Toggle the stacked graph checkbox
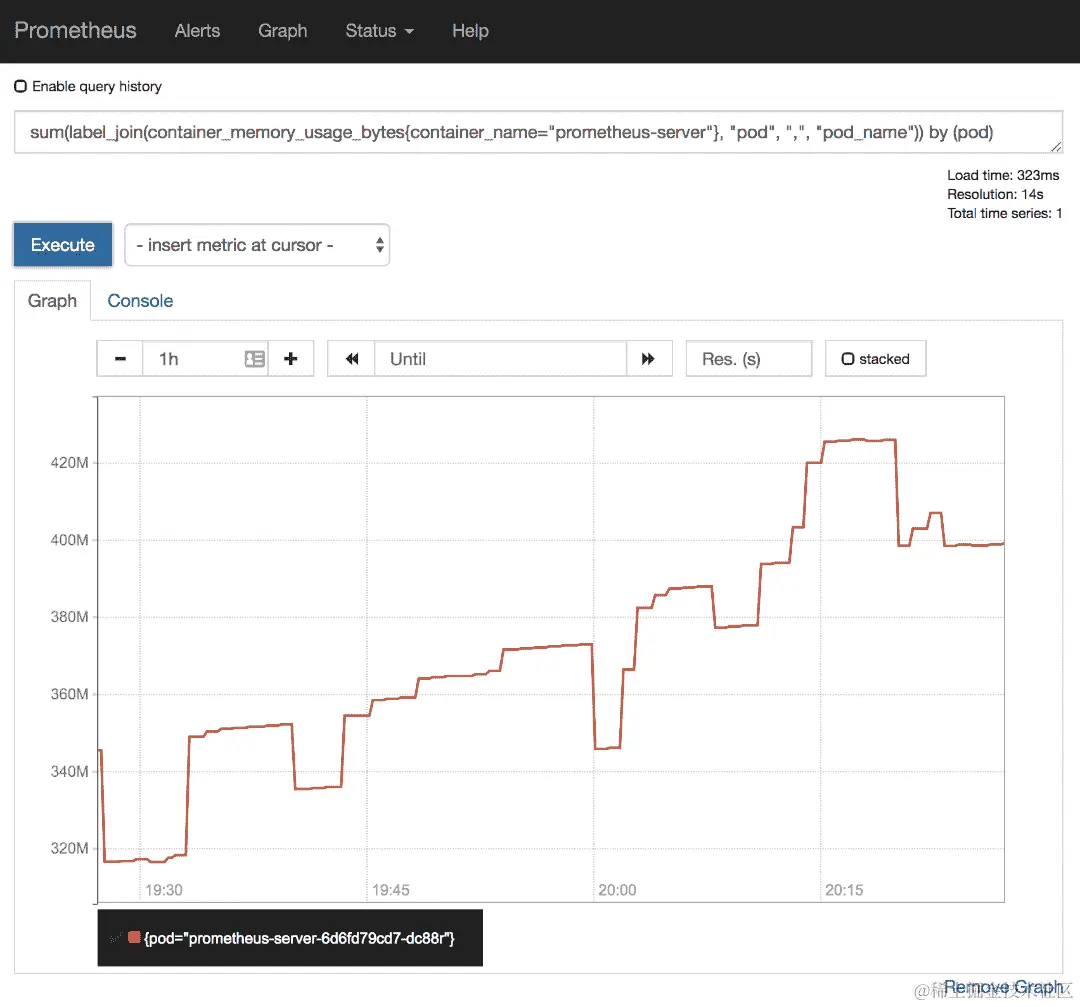 848,359
